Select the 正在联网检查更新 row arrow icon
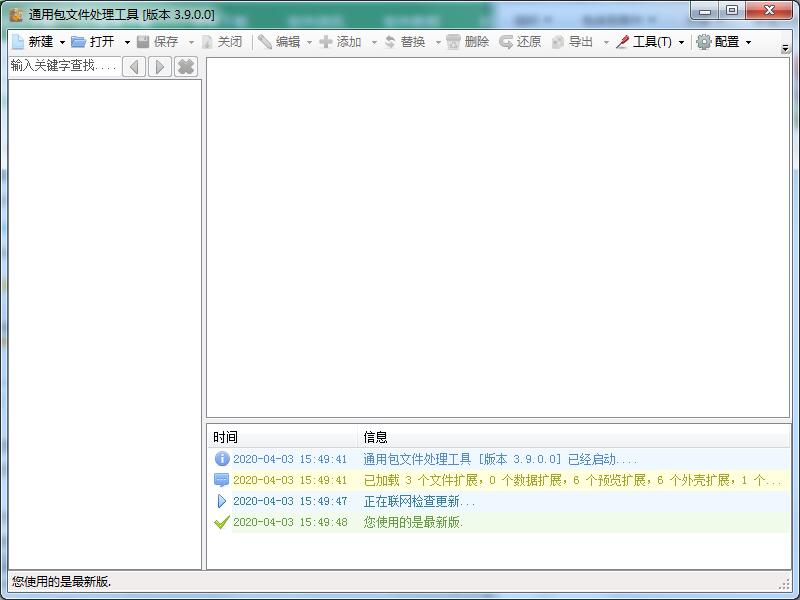The width and height of the screenshot is (800, 600). point(221,501)
